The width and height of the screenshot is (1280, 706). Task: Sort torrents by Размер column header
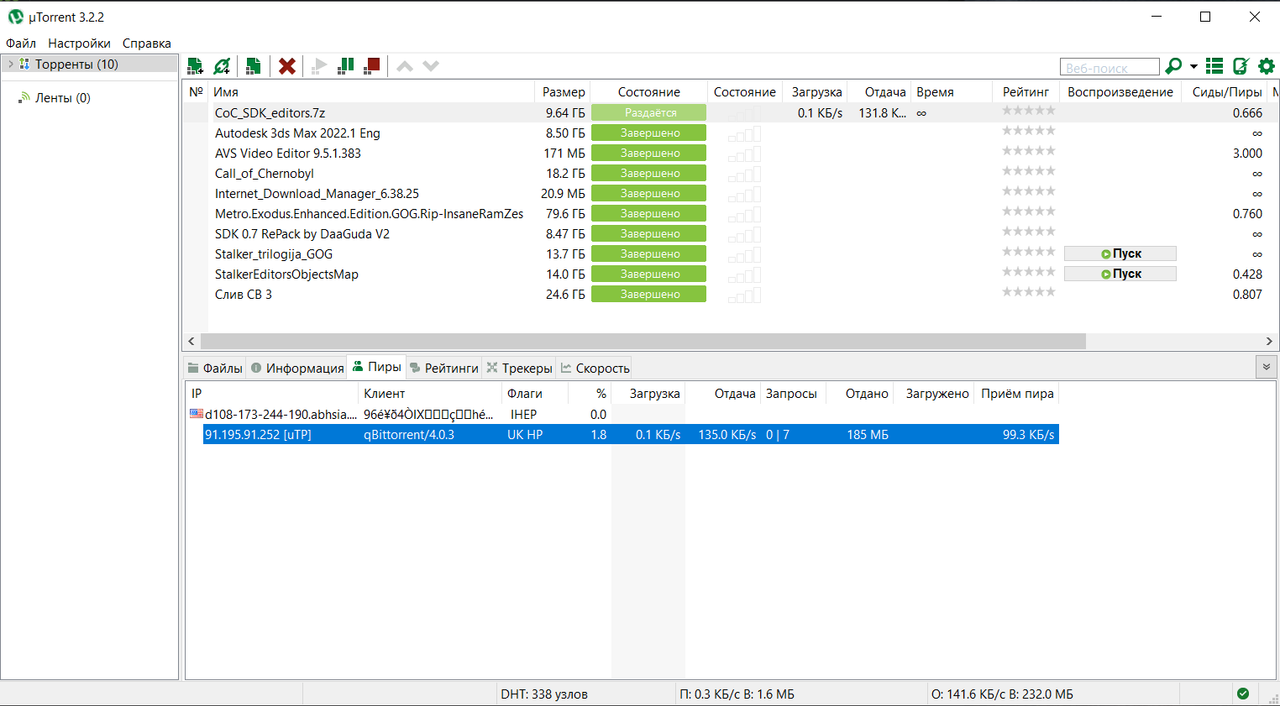563,92
